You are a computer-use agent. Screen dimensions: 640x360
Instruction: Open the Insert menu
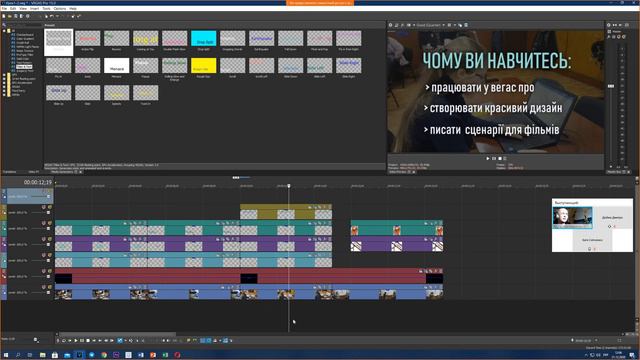(x=35, y=8)
